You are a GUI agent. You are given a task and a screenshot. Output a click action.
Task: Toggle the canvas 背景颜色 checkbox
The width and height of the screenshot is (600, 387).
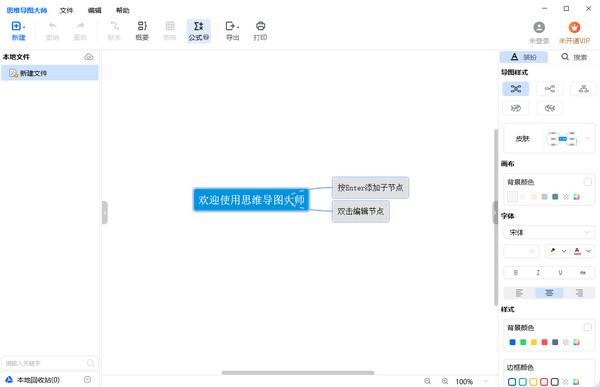[587, 182]
